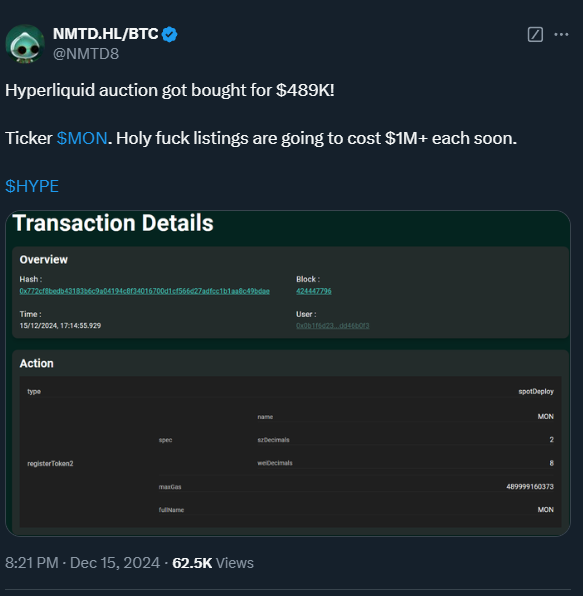Viewport: 583px width, 596px height.
Task: Click the $MON cashtag
Action: coord(82,138)
